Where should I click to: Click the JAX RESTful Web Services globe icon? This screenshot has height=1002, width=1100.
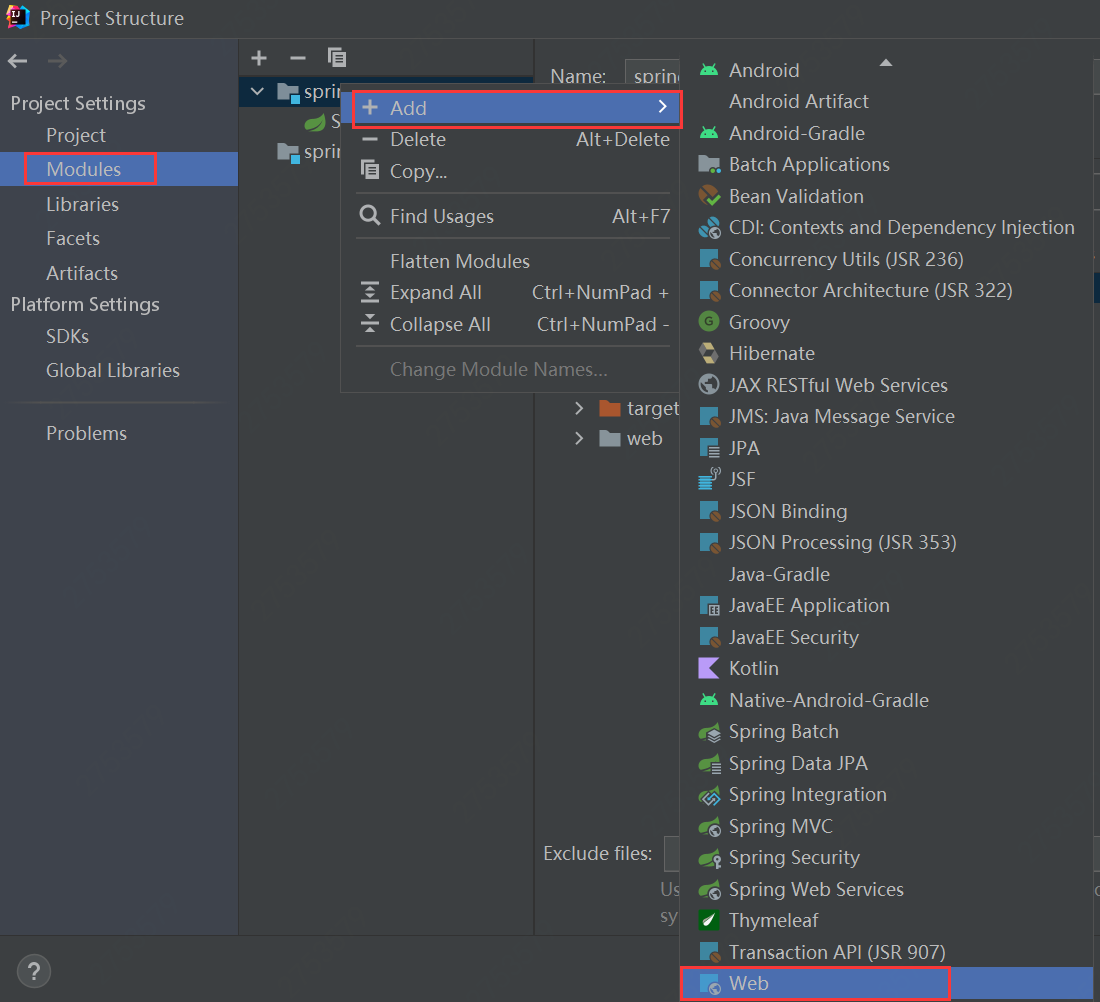click(709, 385)
